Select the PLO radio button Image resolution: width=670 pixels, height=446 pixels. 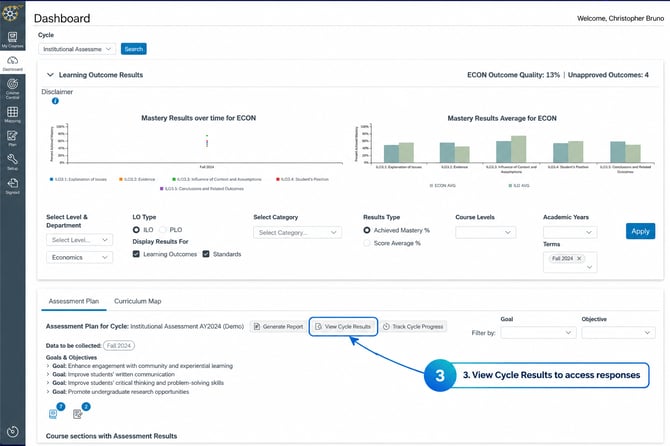point(163,230)
